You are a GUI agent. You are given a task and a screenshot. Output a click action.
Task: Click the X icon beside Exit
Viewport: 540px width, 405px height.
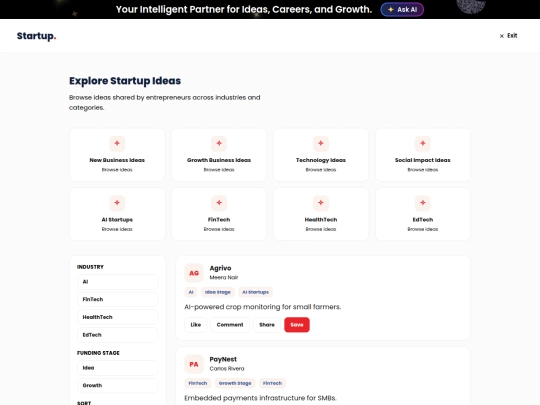click(502, 36)
